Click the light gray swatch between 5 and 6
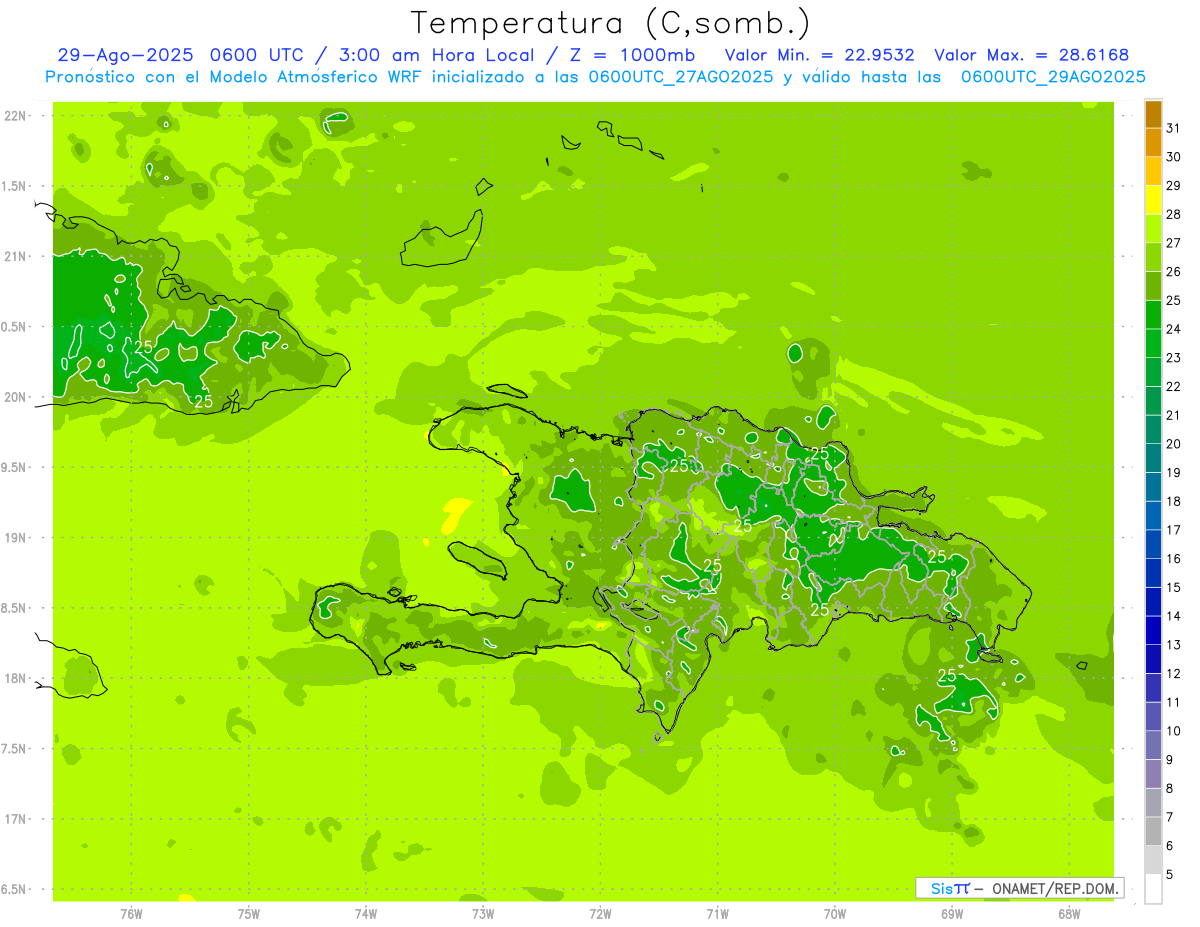 tap(1153, 860)
